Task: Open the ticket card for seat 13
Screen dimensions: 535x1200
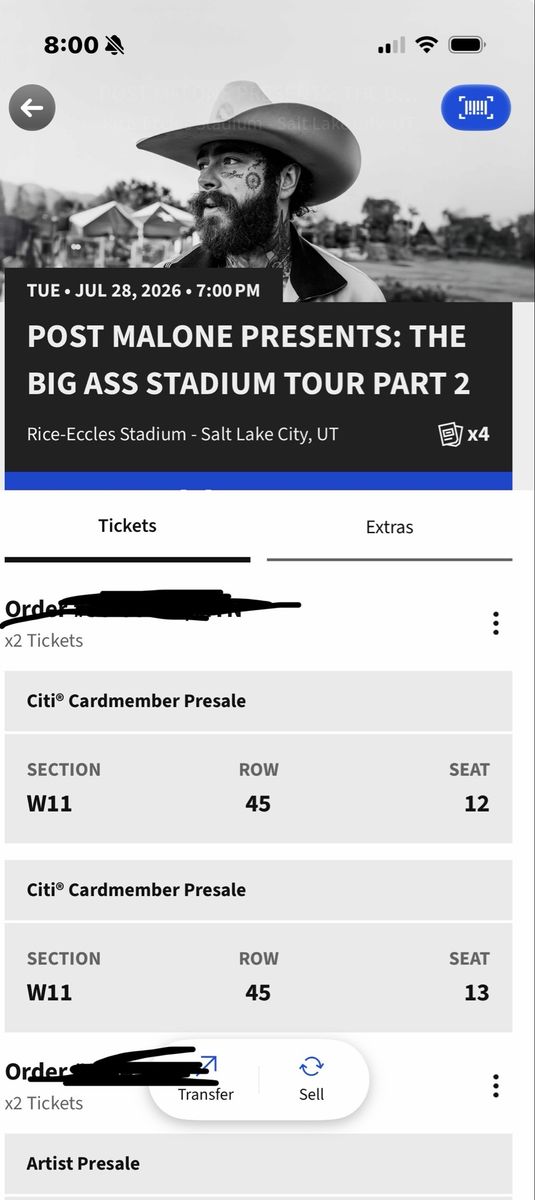Action: coord(258,977)
